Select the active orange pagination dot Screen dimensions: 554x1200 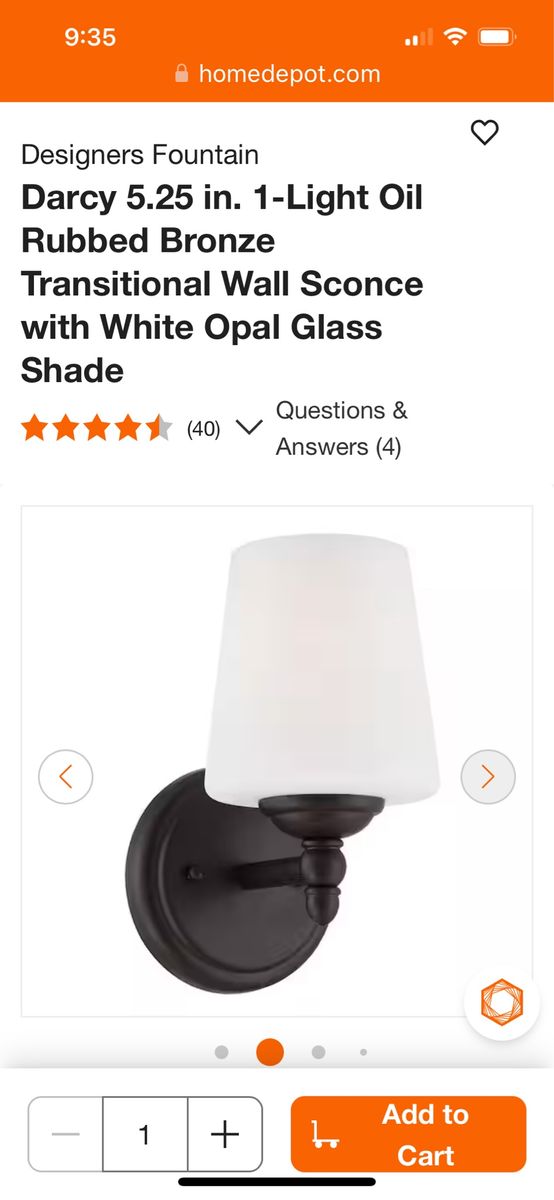point(270,1052)
